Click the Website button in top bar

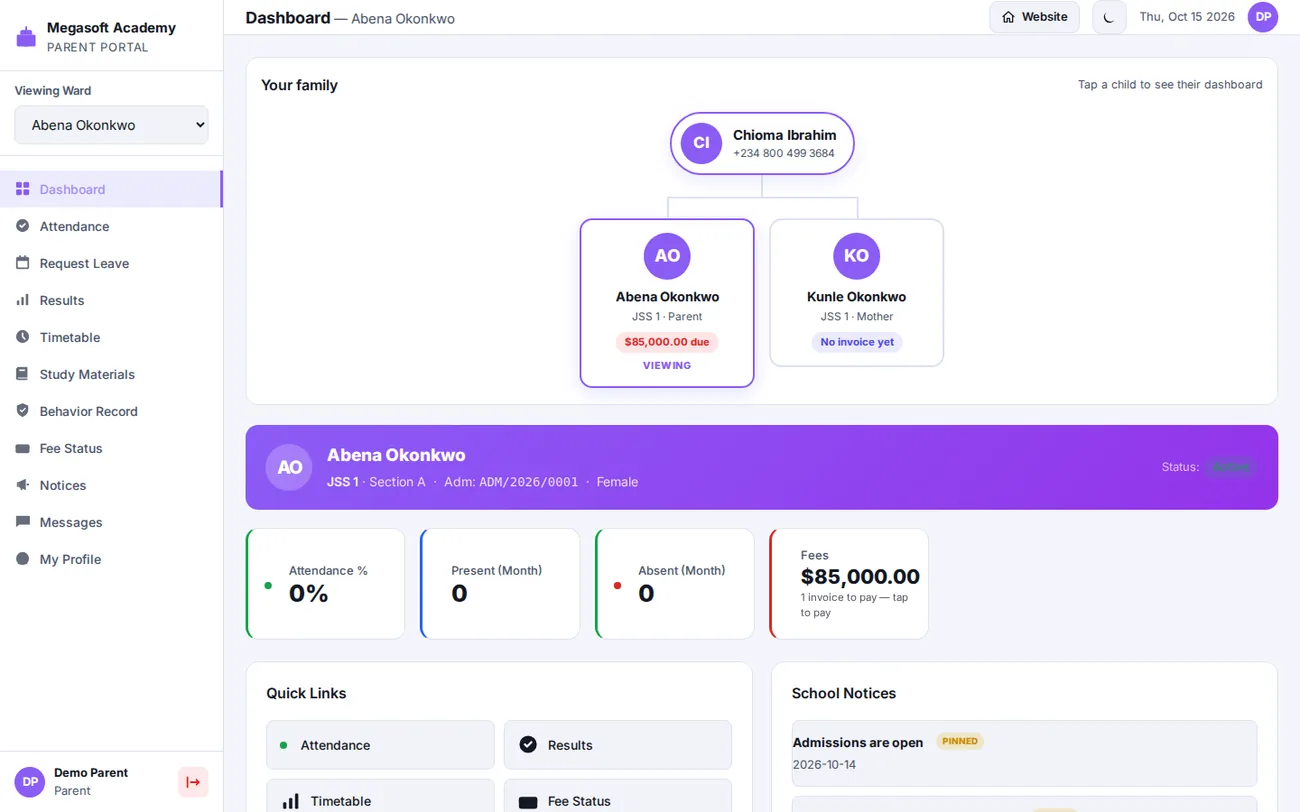pyautogui.click(x=1034, y=17)
